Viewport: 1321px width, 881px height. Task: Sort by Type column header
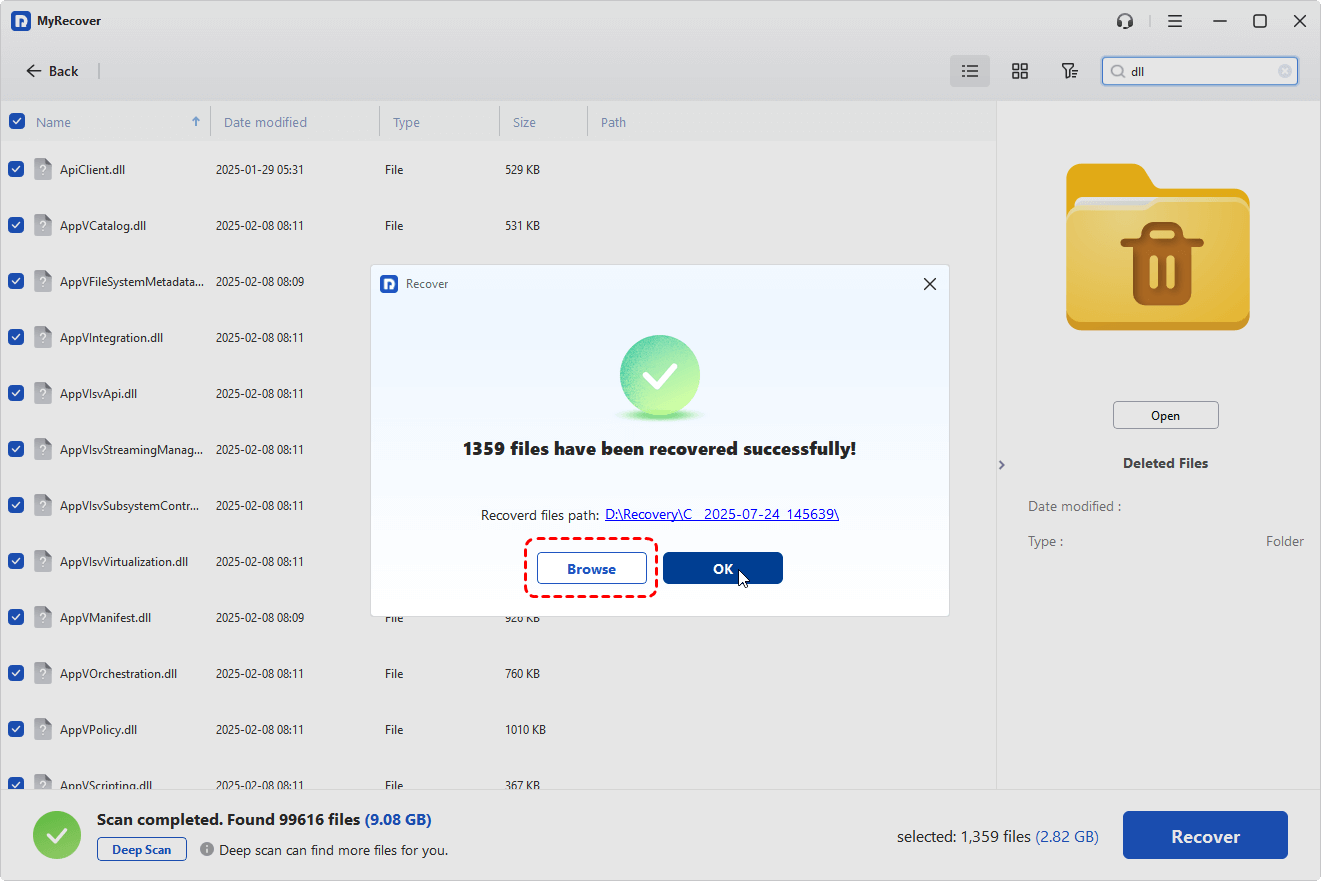[406, 122]
